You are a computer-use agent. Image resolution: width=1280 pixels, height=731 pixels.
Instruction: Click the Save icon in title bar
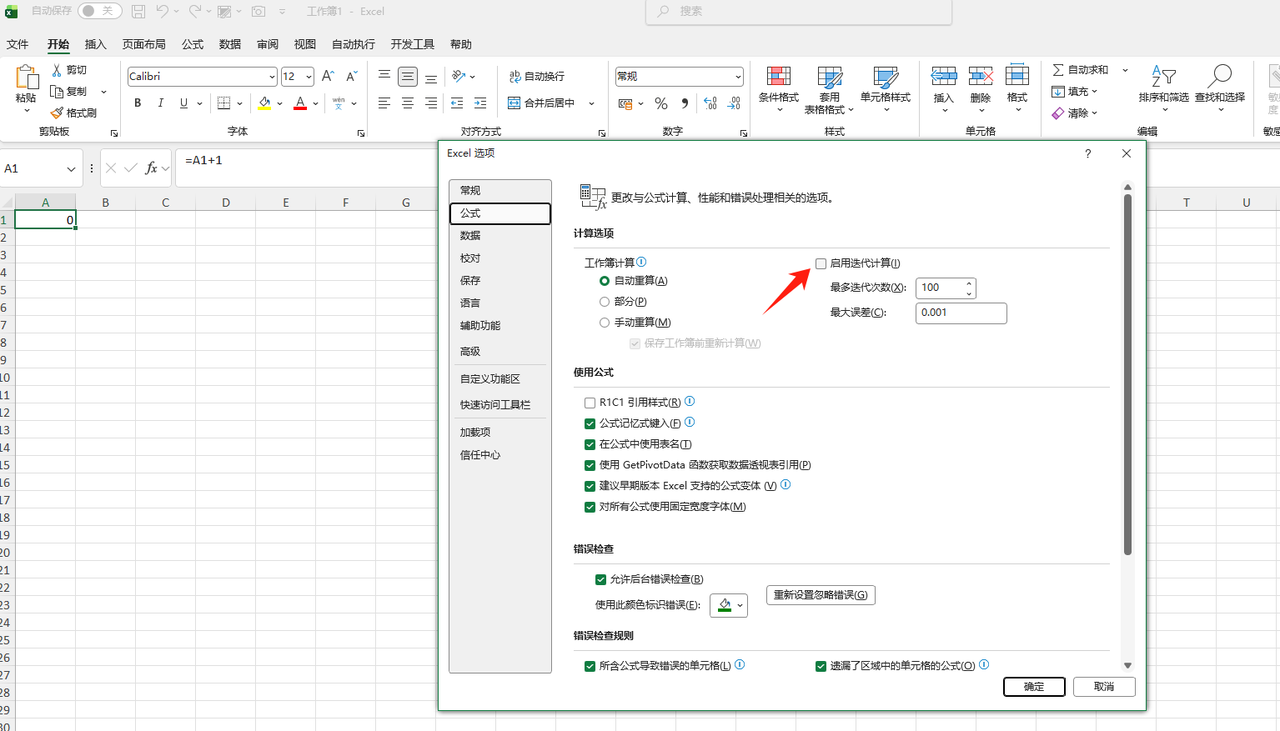[x=138, y=11]
